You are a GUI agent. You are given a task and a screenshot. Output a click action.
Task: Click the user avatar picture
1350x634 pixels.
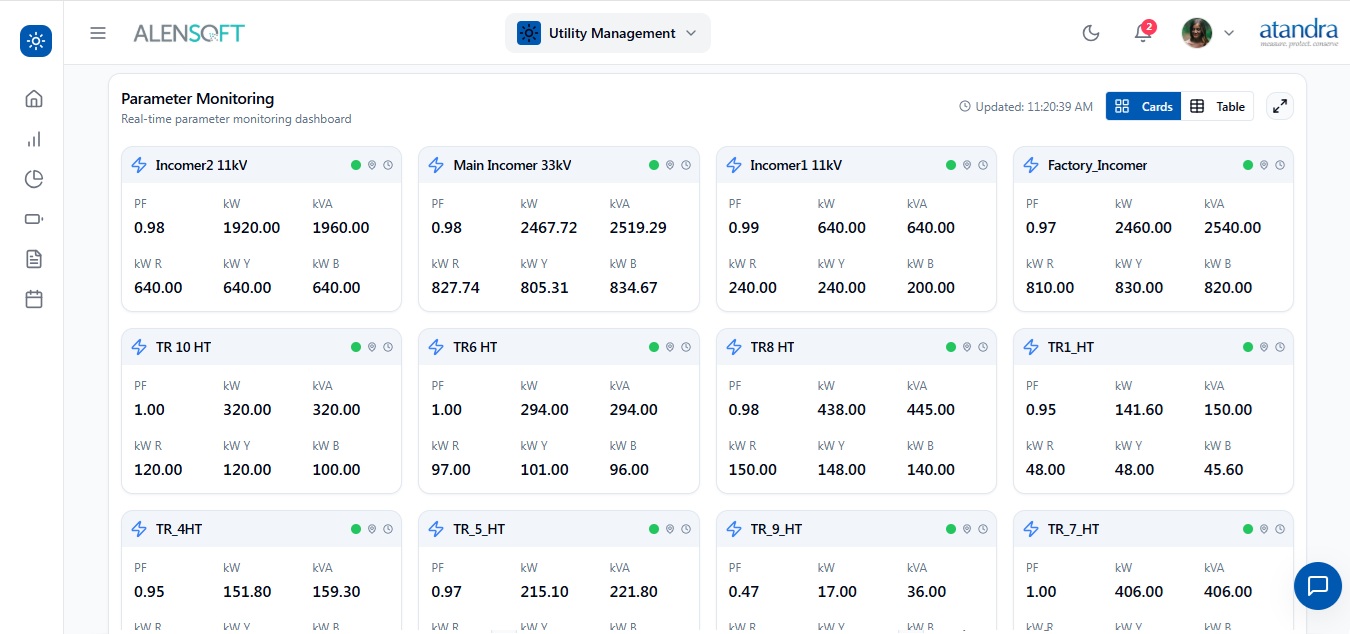tap(1197, 33)
